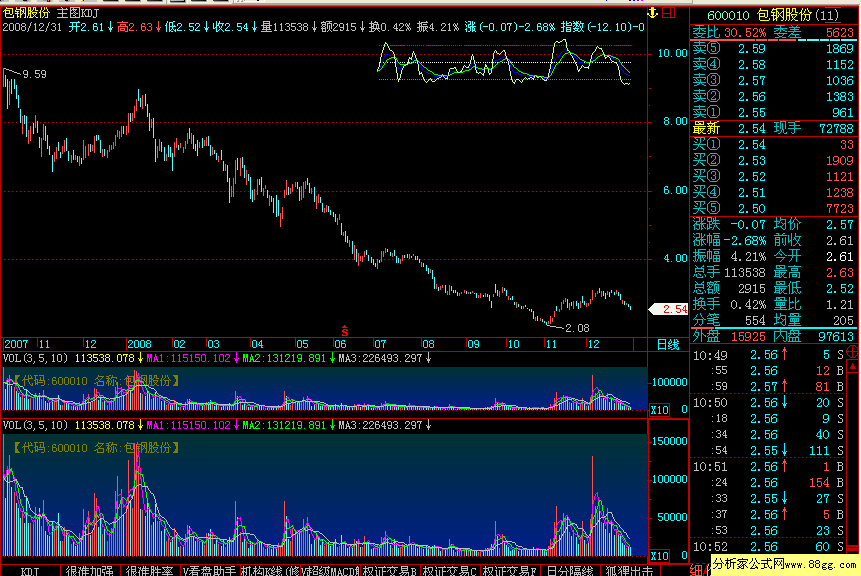This screenshot has height=576, width=861.
Task: Open the 权证交易C tab
Action: point(450,571)
